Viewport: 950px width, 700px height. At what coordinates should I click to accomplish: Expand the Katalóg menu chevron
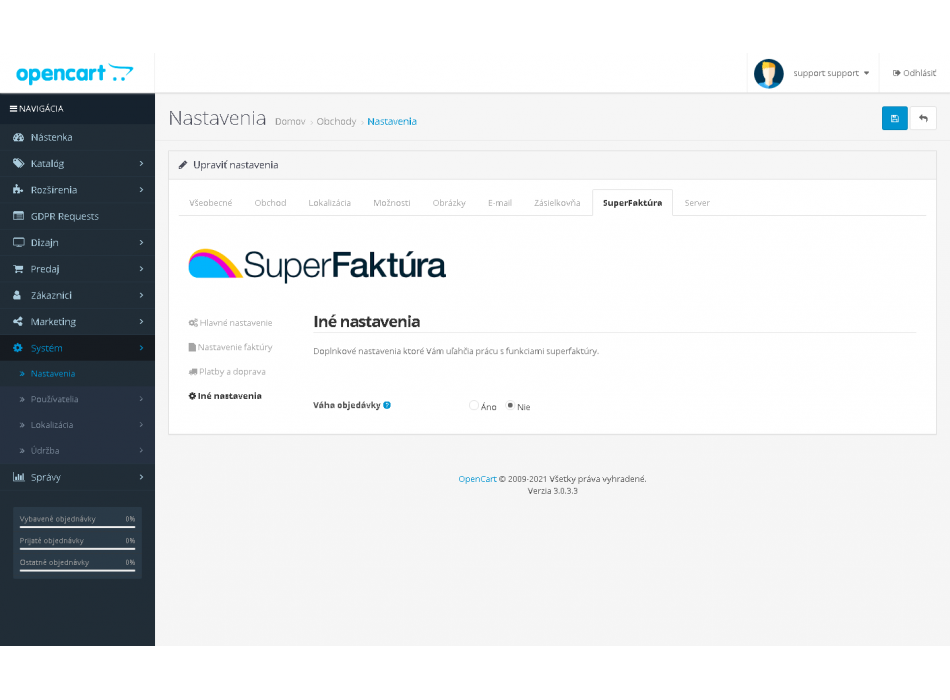[141, 164]
